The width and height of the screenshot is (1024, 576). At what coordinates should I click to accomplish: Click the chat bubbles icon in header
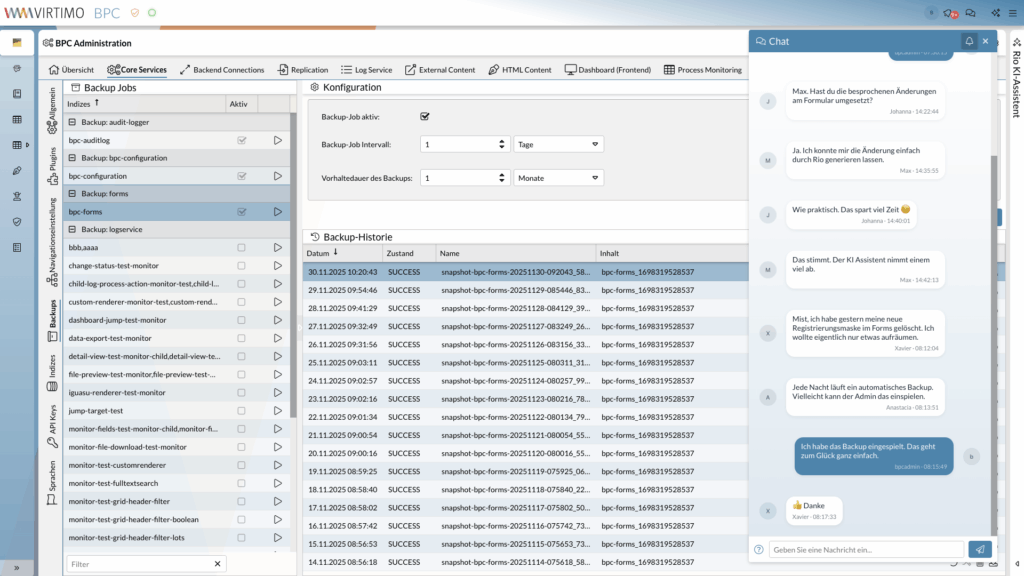970,13
